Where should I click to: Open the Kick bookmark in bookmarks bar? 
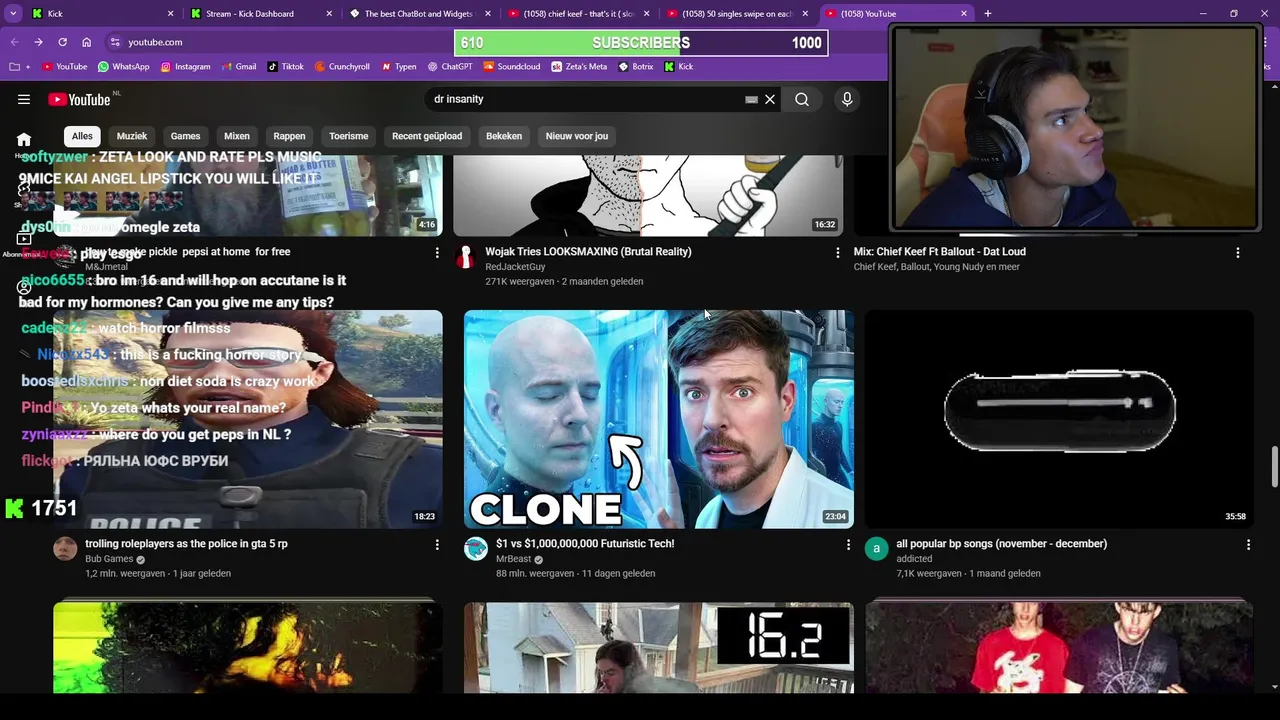click(x=679, y=67)
